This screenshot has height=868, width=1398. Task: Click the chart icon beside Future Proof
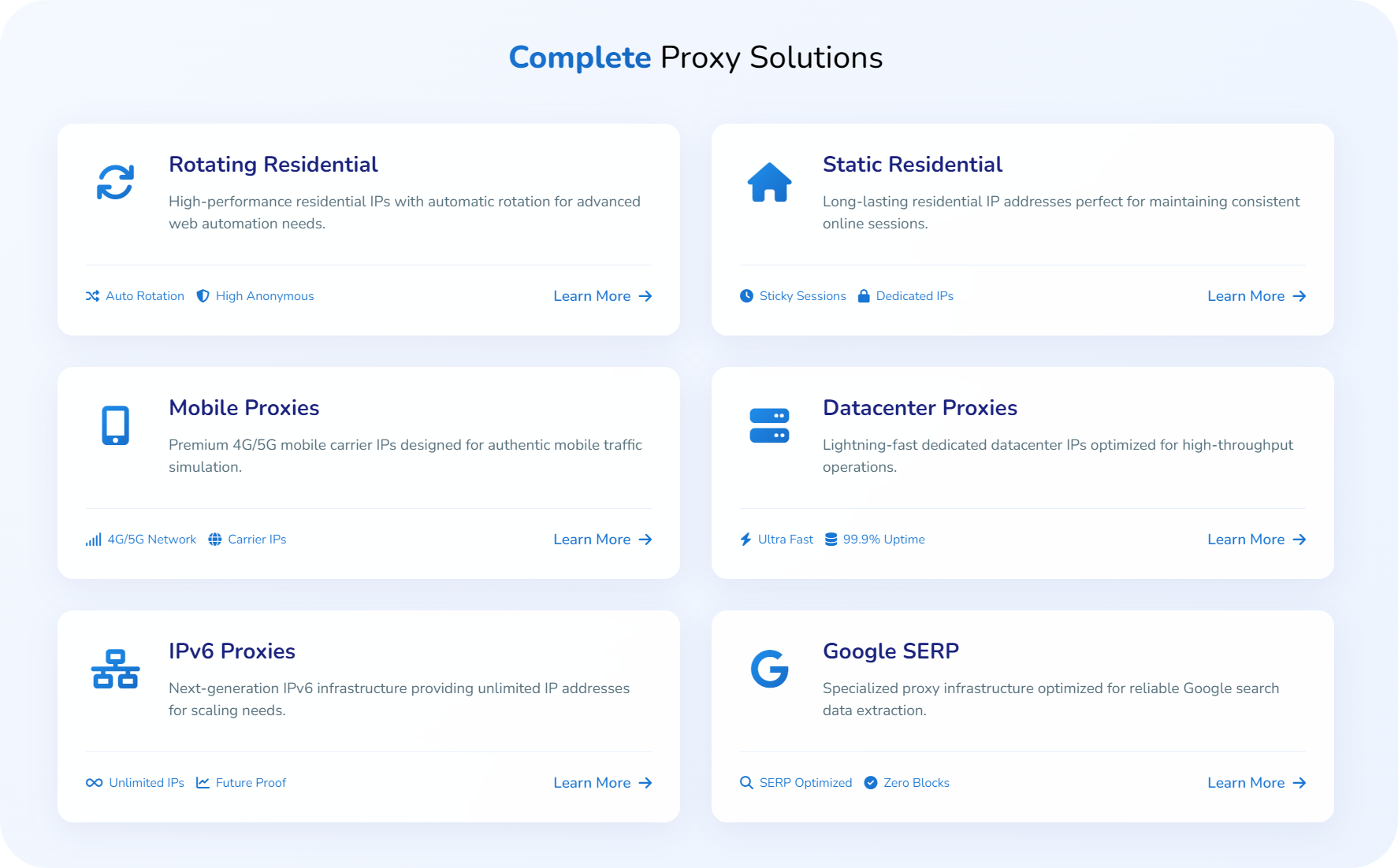(x=203, y=783)
